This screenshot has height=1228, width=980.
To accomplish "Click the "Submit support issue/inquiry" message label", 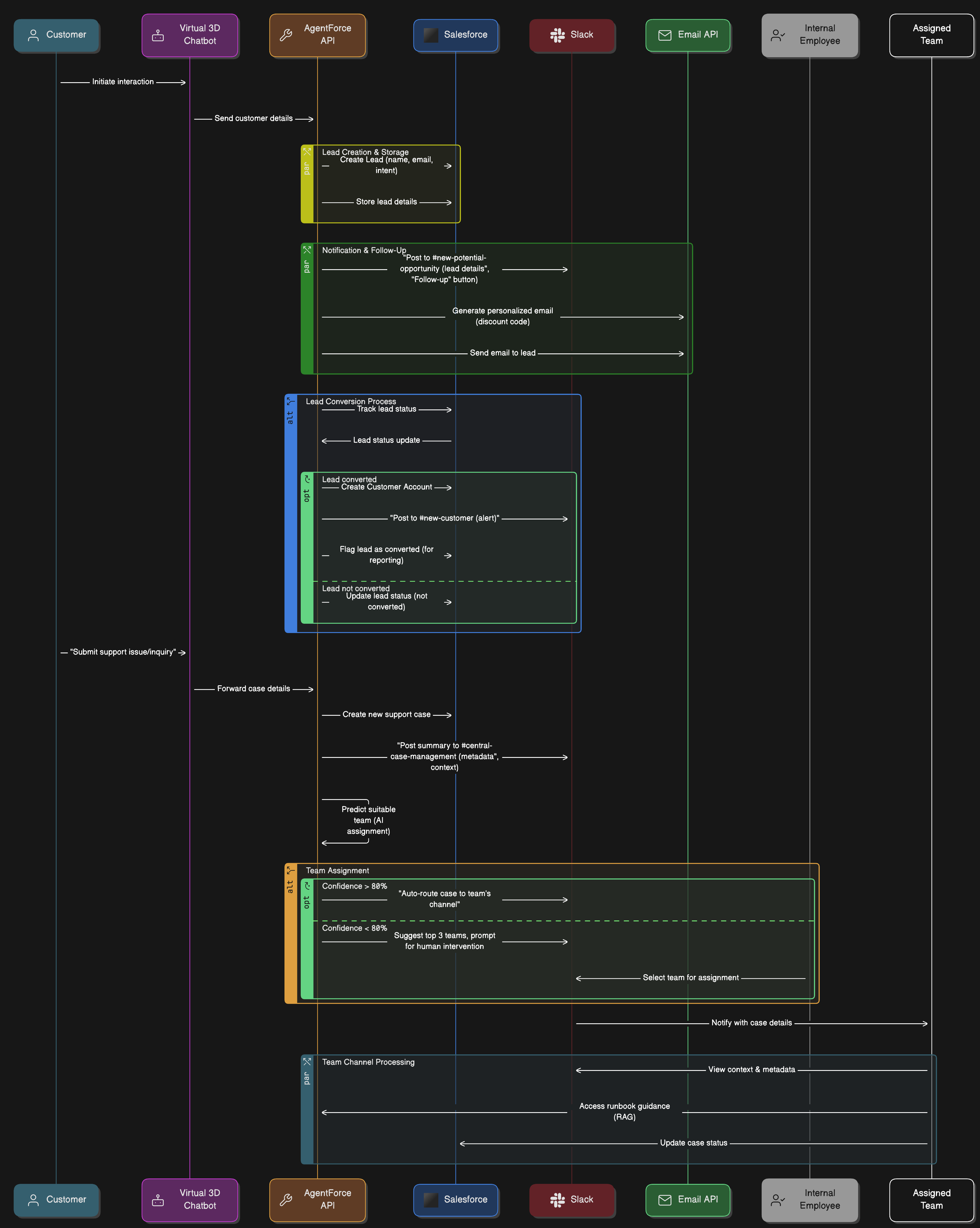I will (x=123, y=652).
